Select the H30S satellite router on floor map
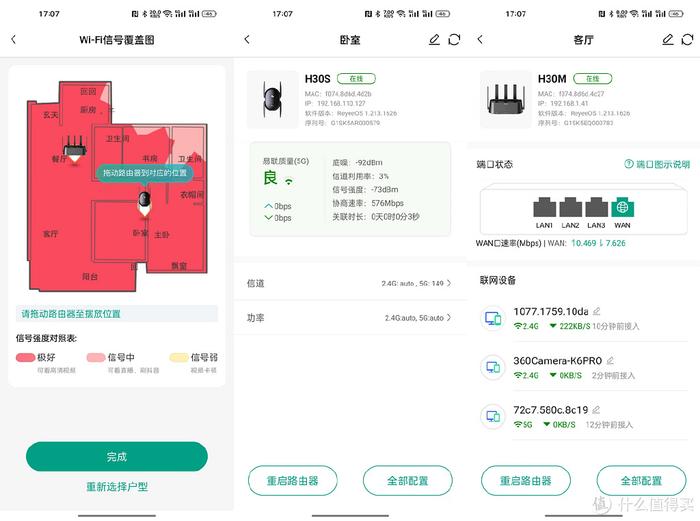700x521 pixels. pyautogui.click(x=144, y=204)
